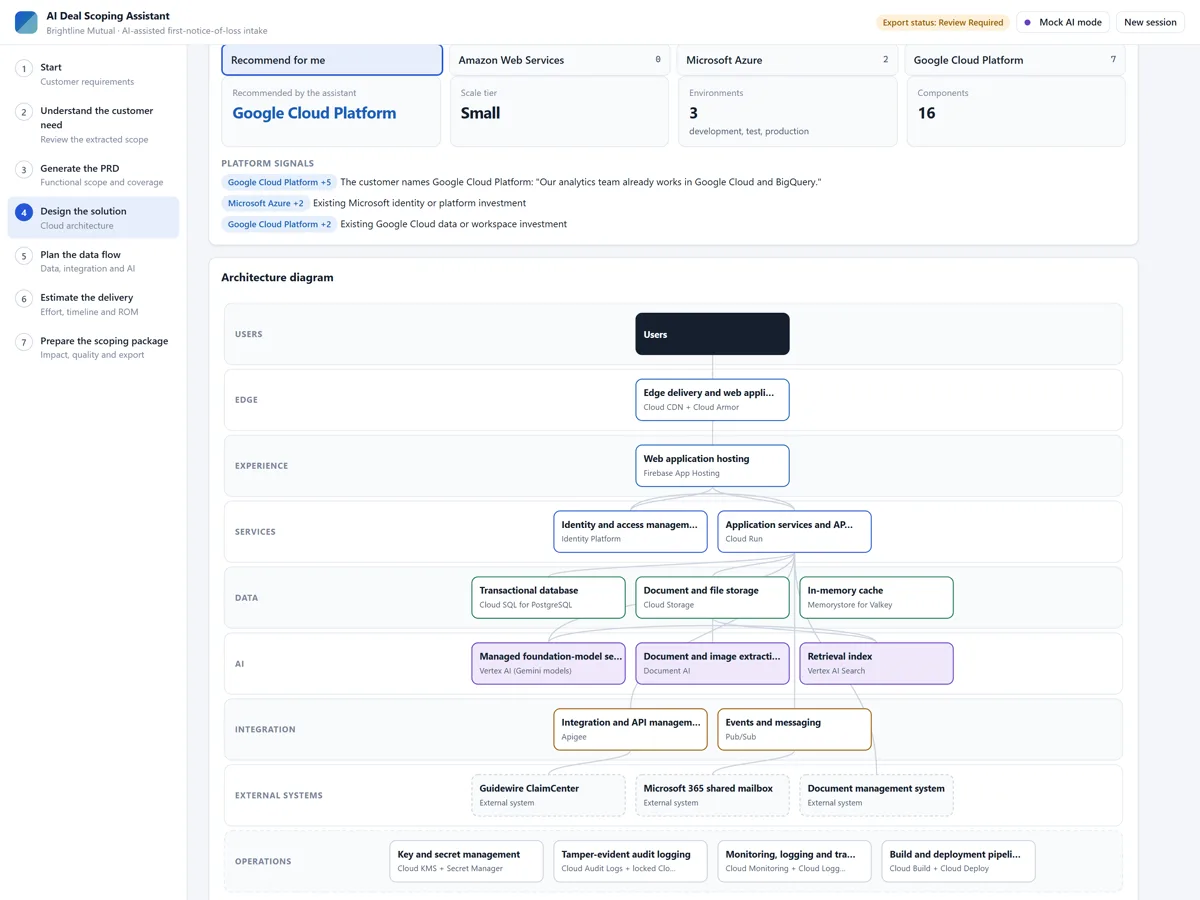The image size is (1200, 900).
Task: Select the Build and deployment pipeline node
Action: [x=958, y=861]
